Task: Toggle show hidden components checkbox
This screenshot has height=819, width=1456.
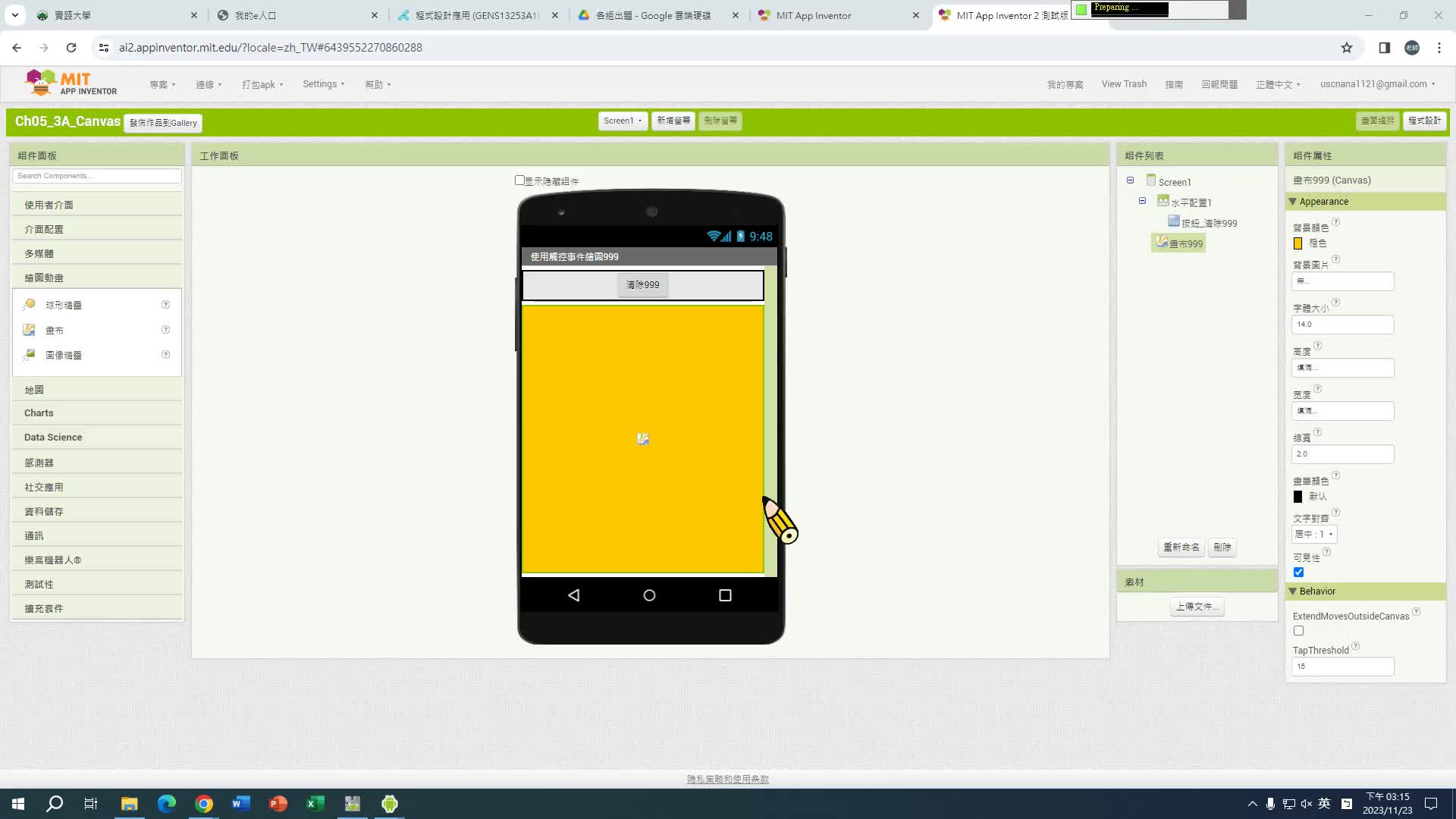Action: click(519, 180)
